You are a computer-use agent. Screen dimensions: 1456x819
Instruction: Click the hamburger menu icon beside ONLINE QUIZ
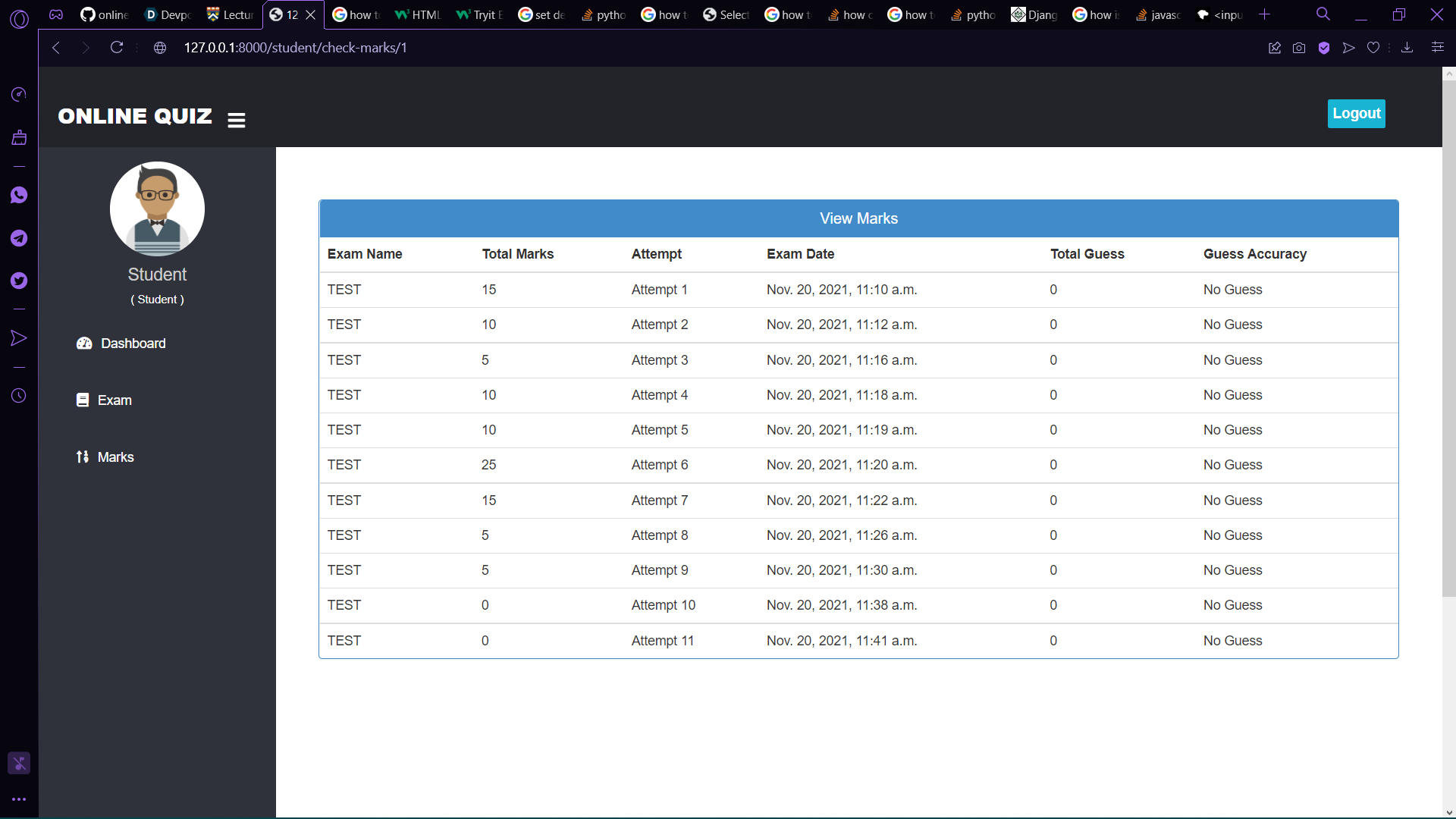click(x=236, y=120)
